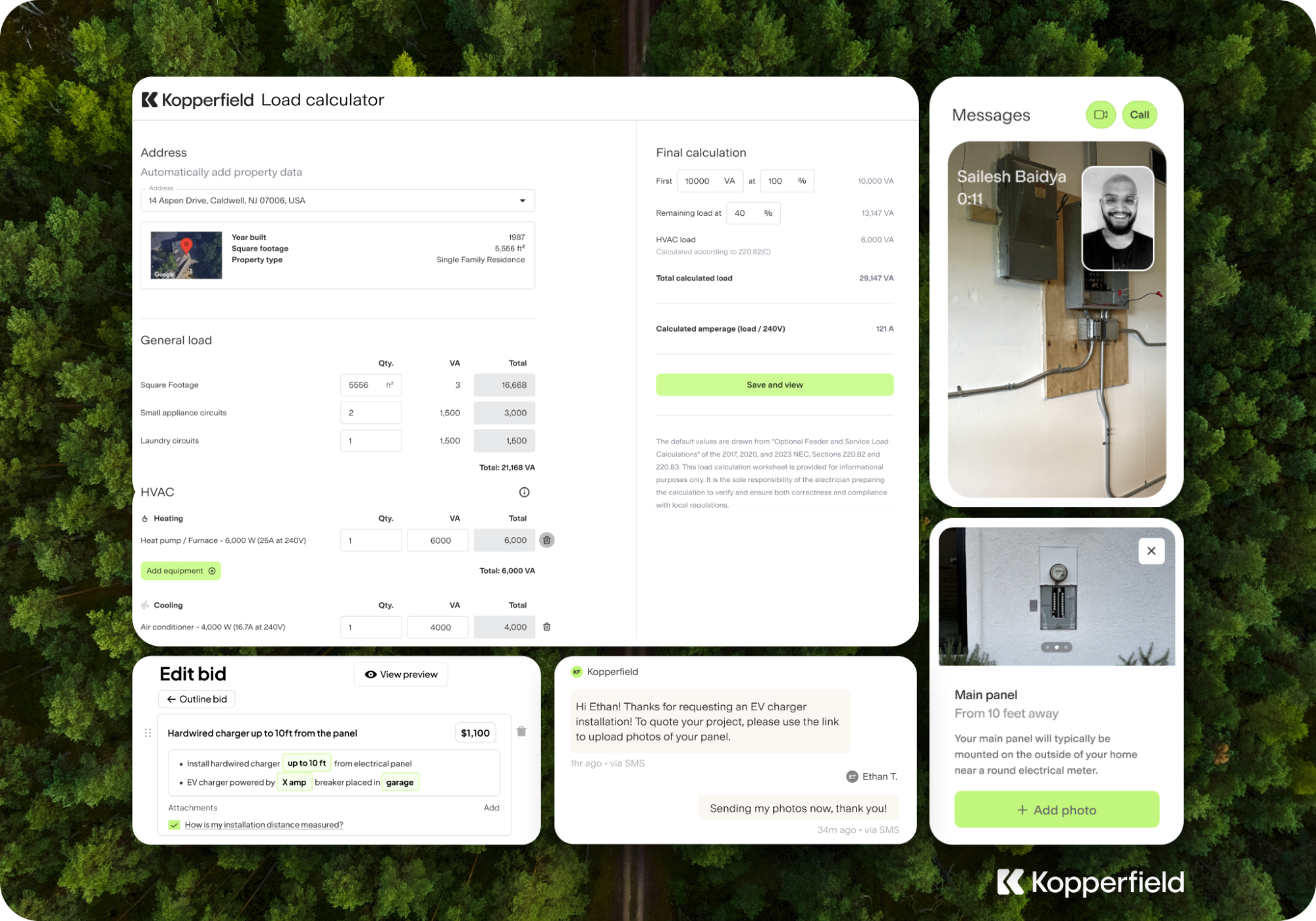Open the 'garage' placement selector
The image size is (1316, 921).
tap(400, 782)
